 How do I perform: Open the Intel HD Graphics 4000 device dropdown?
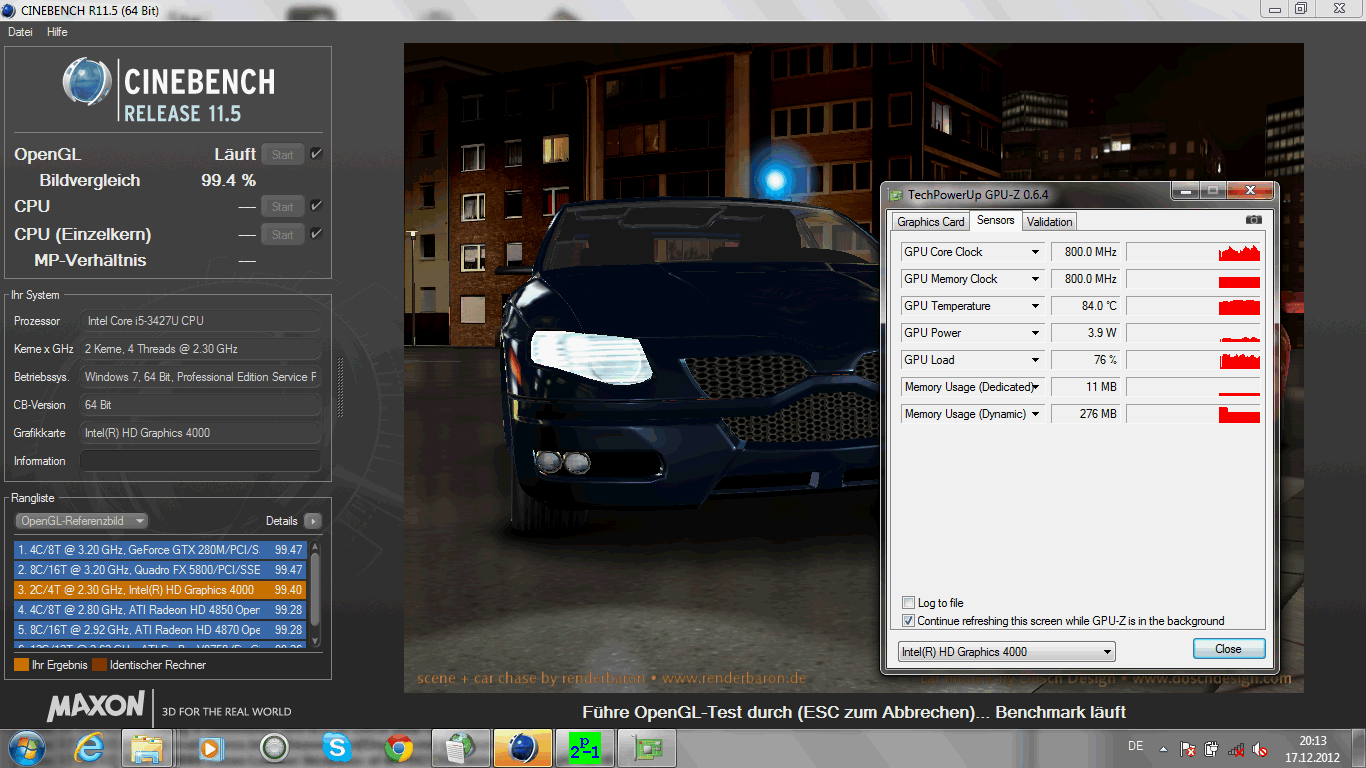click(1006, 652)
